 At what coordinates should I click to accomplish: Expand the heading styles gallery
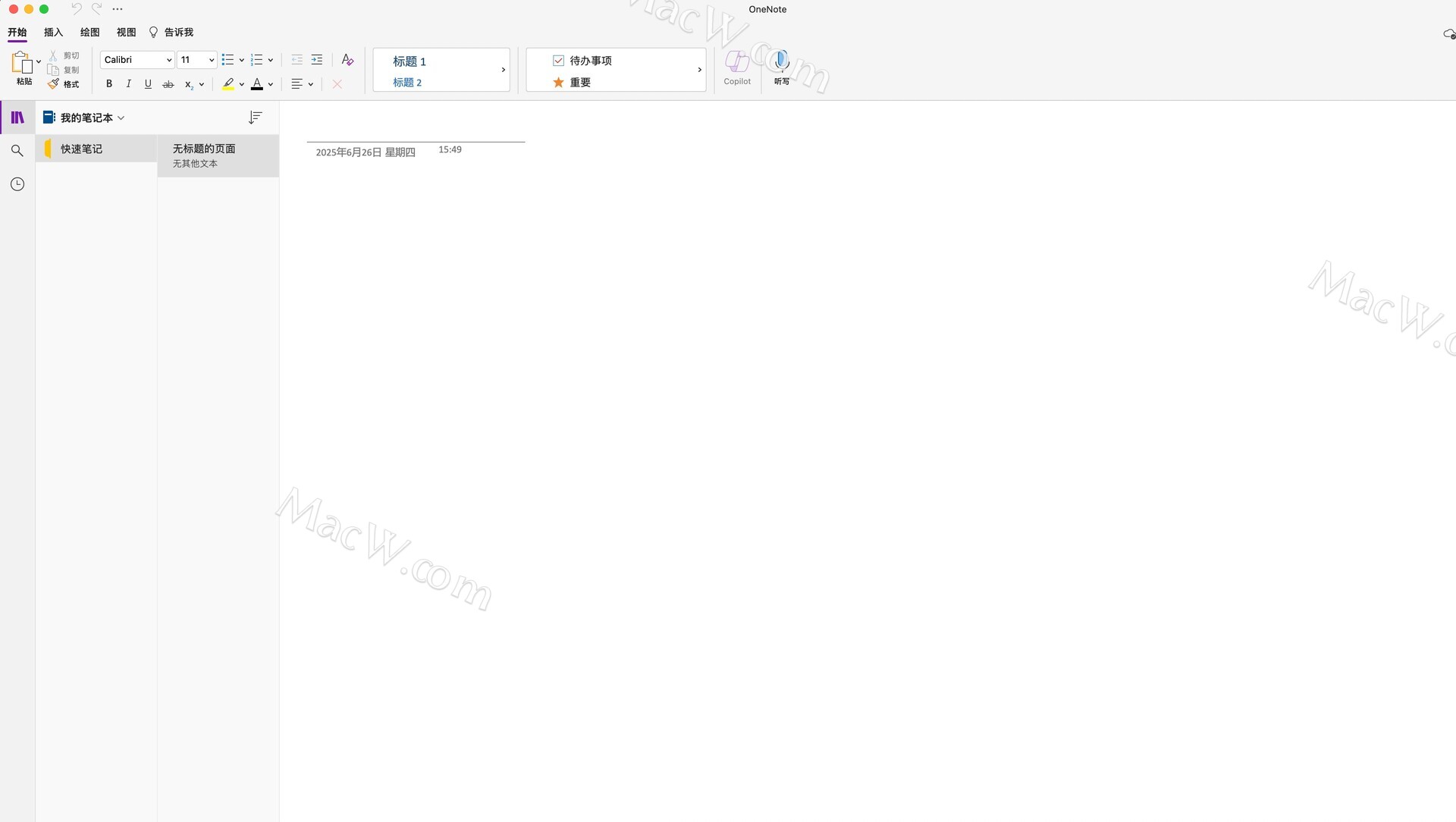click(x=503, y=70)
